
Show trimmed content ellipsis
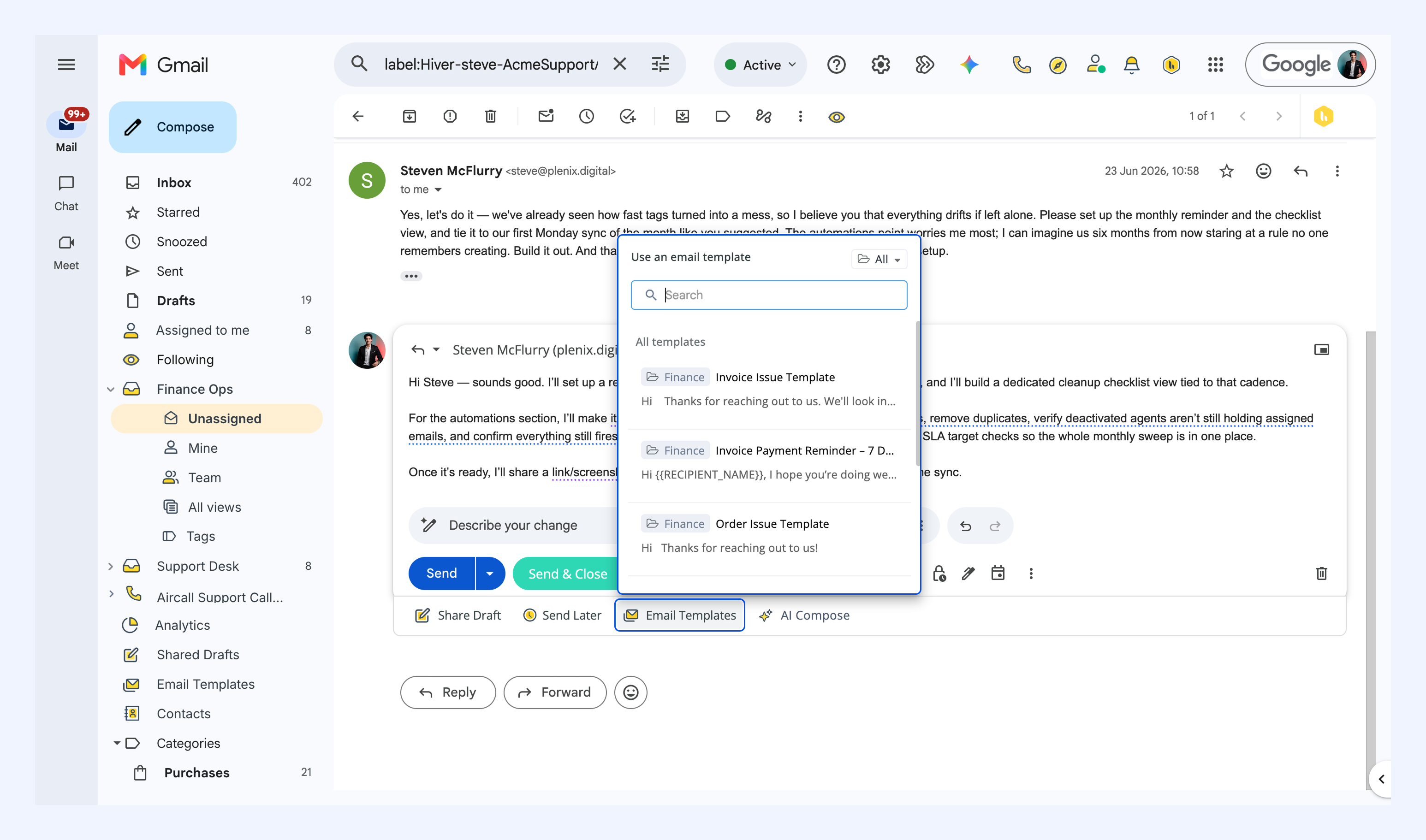point(411,276)
